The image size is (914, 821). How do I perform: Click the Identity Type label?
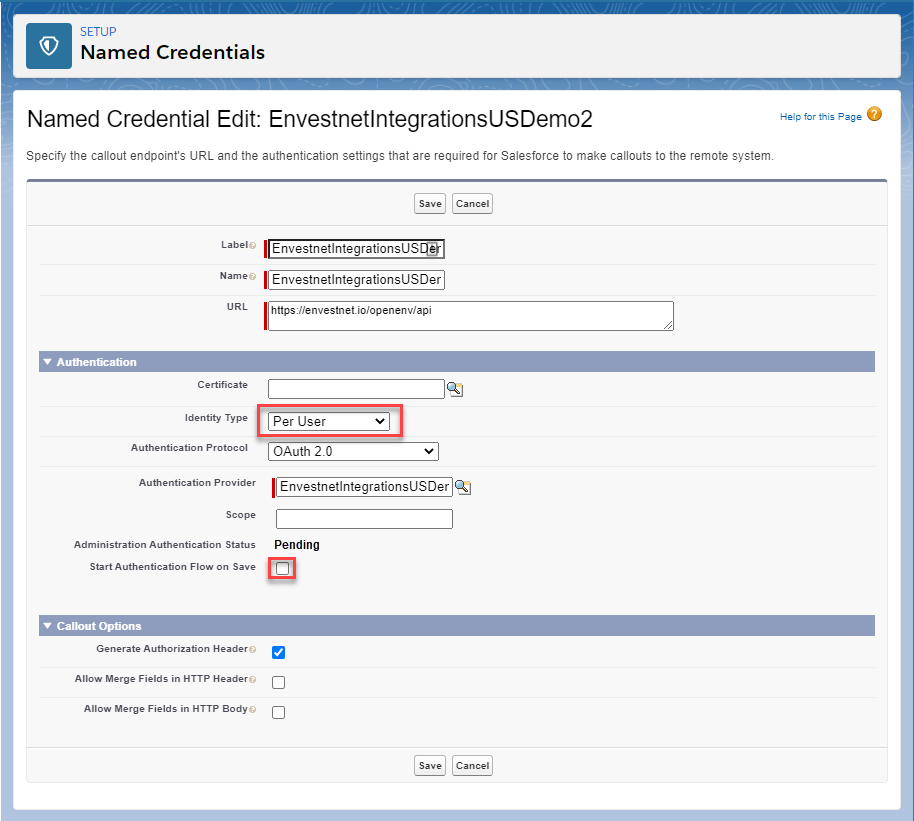[216, 418]
